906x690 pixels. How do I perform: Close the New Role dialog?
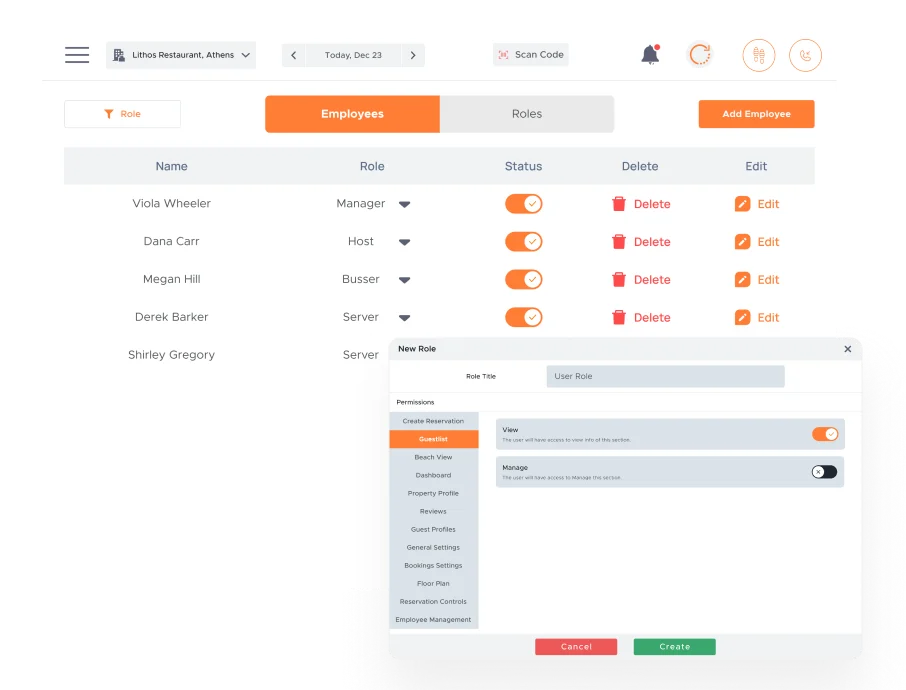tap(848, 349)
